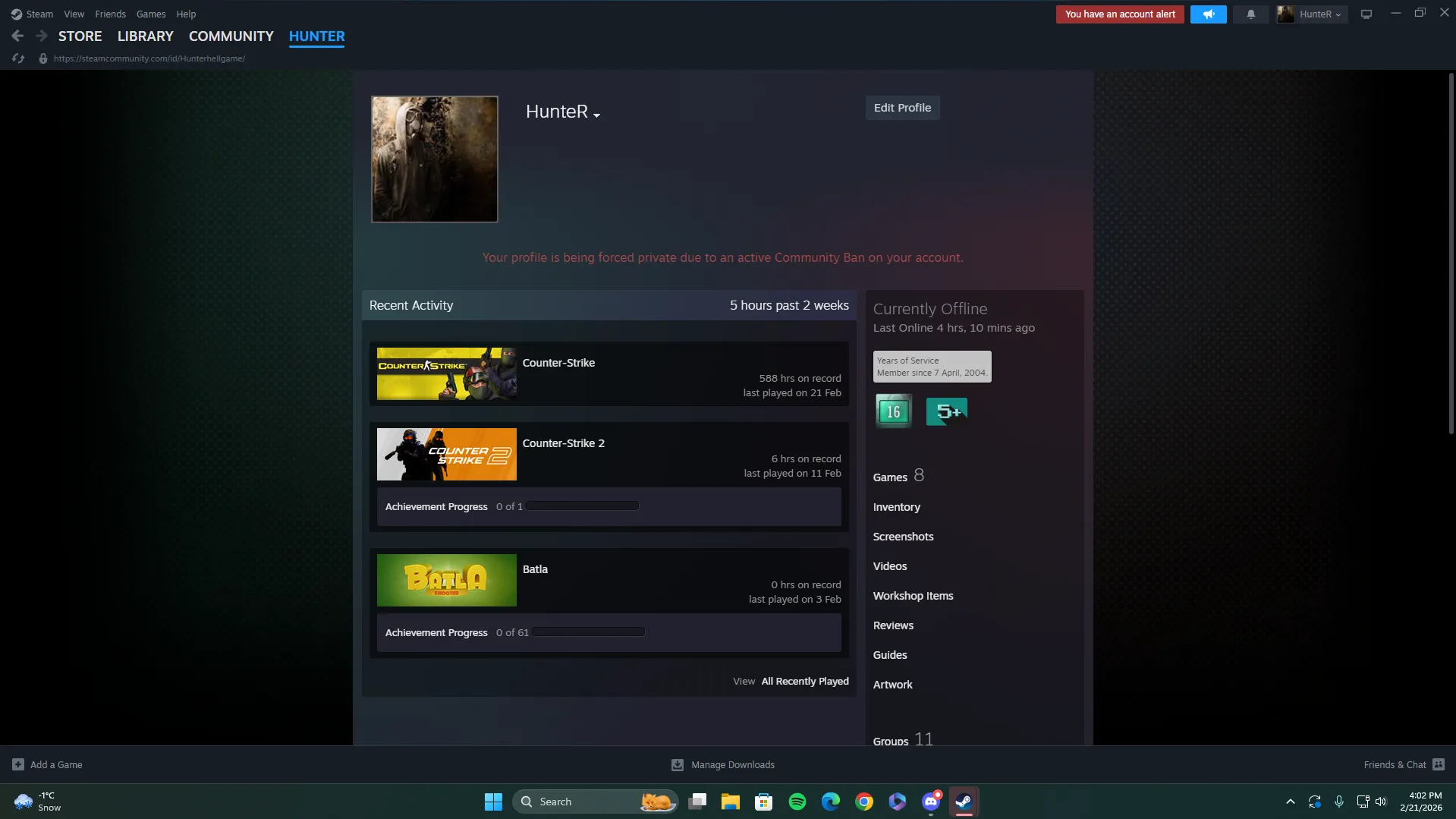Click the microphone icon in the system tray
The image size is (1456, 819).
[x=1339, y=802]
